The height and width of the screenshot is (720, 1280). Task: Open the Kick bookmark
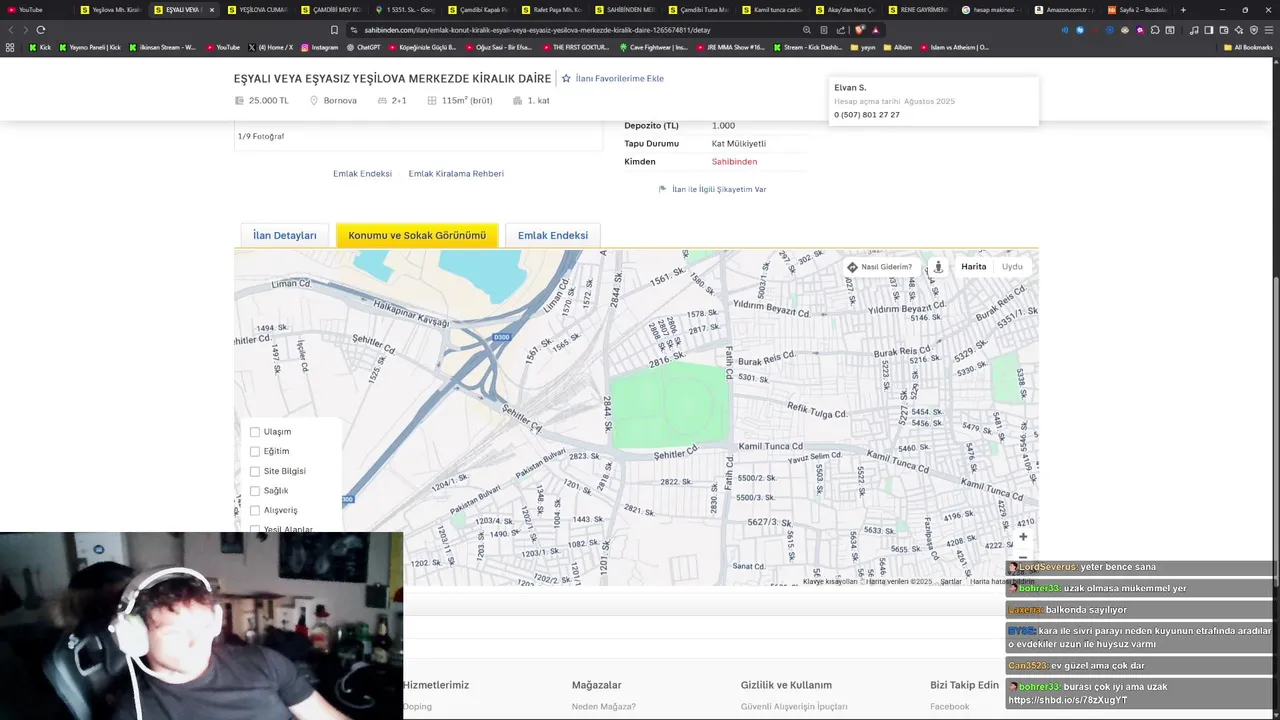tap(40, 47)
